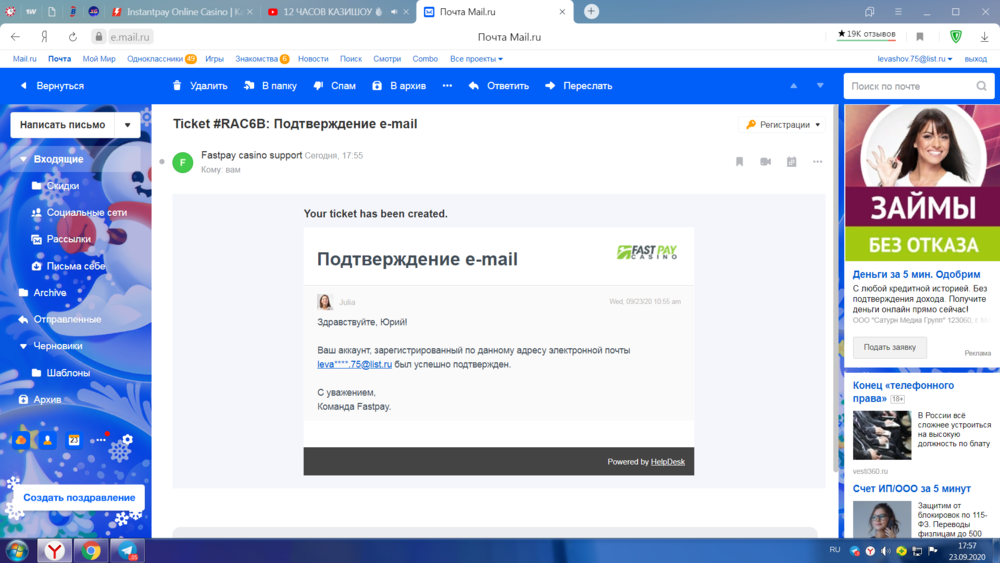
Task: Open a new browser tab with plus
Action: (x=591, y=11)
